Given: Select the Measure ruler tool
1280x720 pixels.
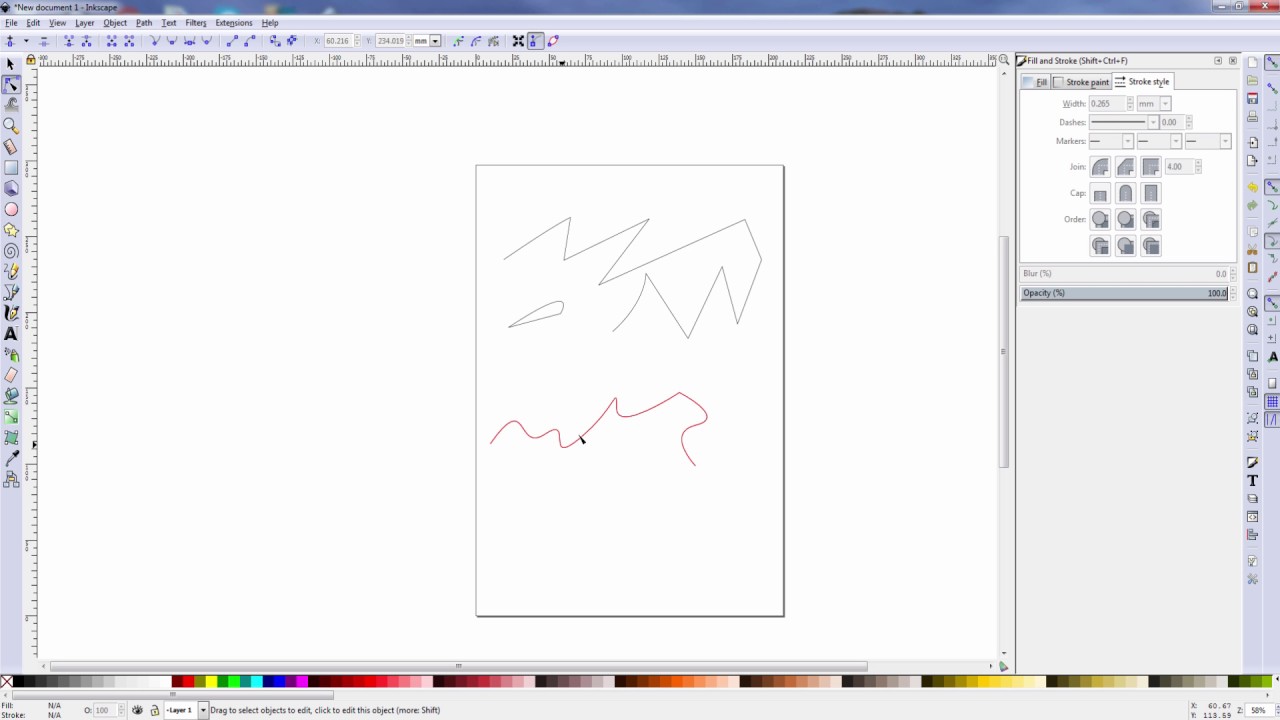Looking at the screenshot, I should (x=11, y=147).
